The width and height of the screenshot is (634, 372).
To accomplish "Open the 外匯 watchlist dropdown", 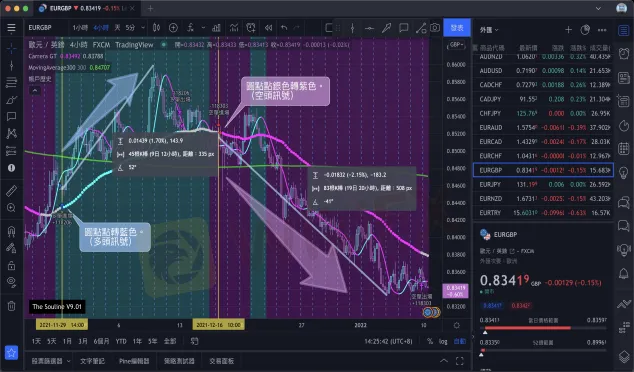I will tap(489, 30).
